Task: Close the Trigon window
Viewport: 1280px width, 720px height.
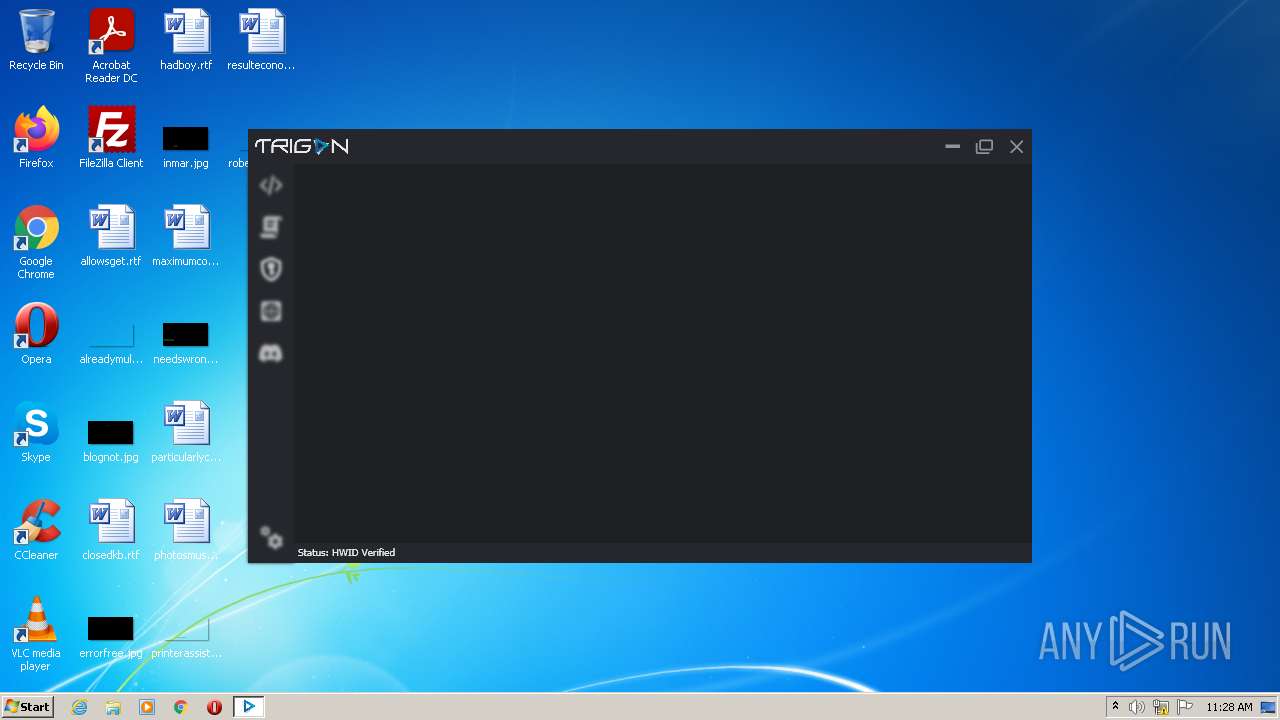Action: point(1016,147)
